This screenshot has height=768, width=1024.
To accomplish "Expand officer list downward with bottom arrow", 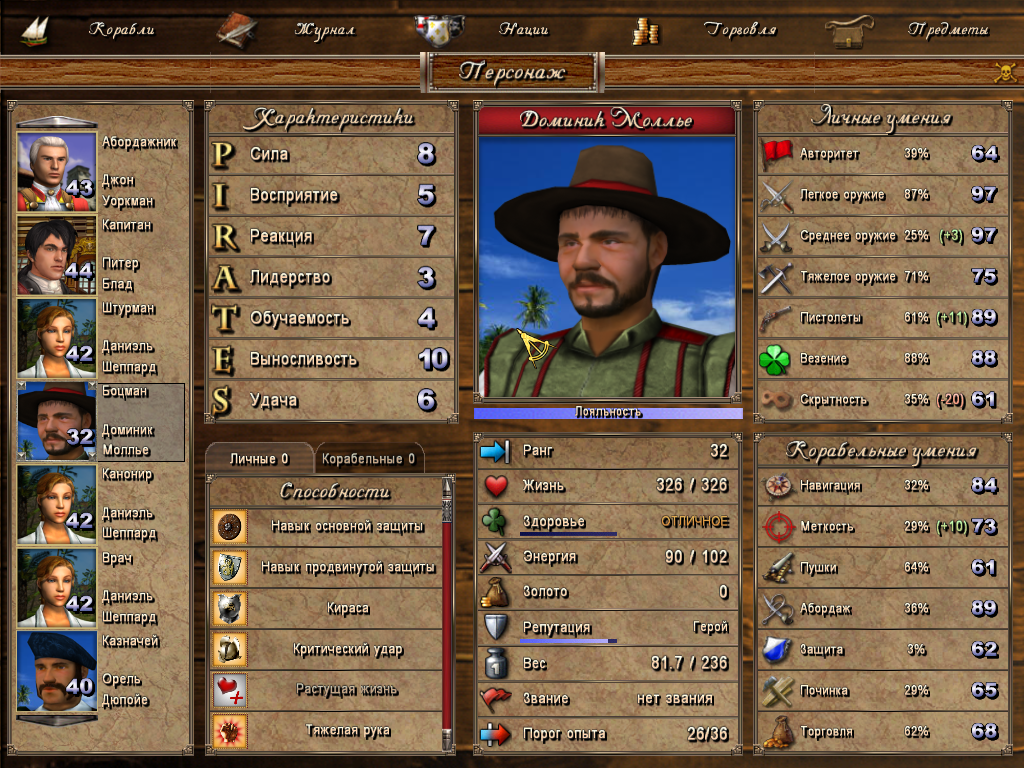I will [x=57, y=720].
